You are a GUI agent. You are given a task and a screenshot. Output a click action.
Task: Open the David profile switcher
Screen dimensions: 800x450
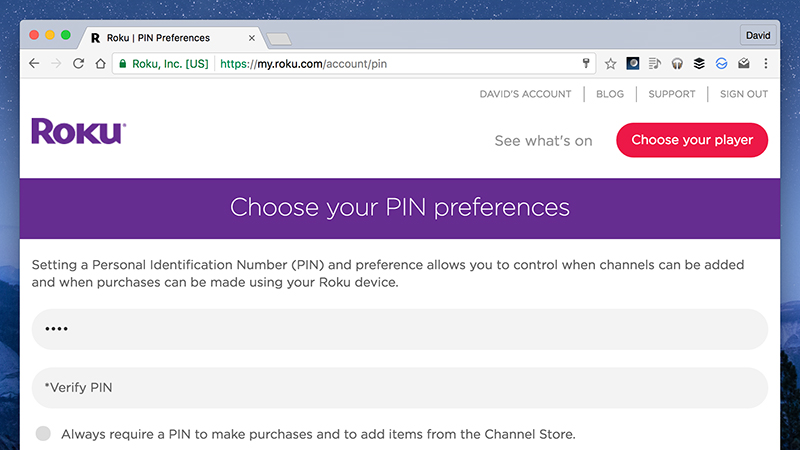(x=758, y=35)
